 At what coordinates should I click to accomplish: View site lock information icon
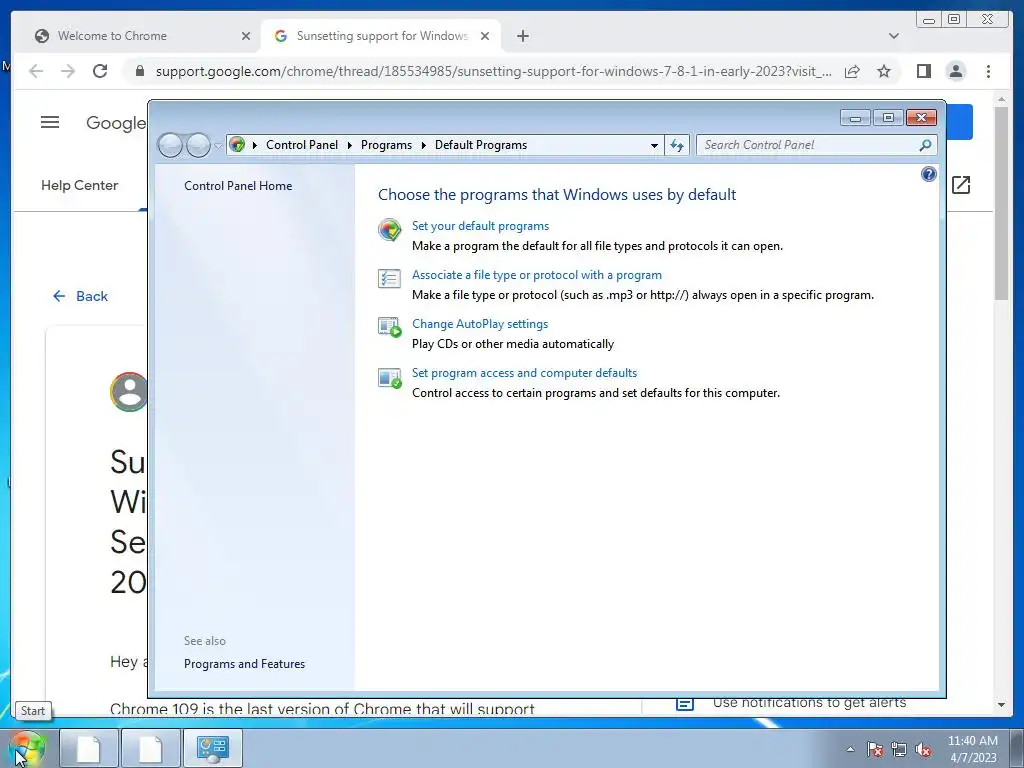(x=139, y=71)
